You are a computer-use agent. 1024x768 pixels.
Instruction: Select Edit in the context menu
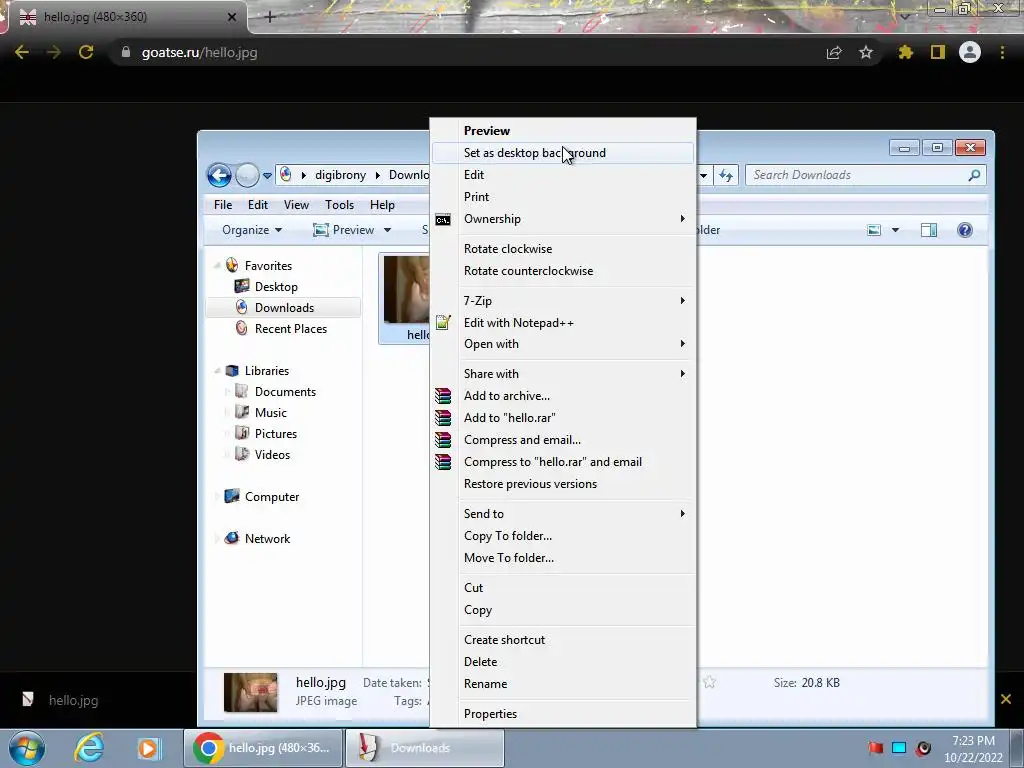(x=562, y=175)
